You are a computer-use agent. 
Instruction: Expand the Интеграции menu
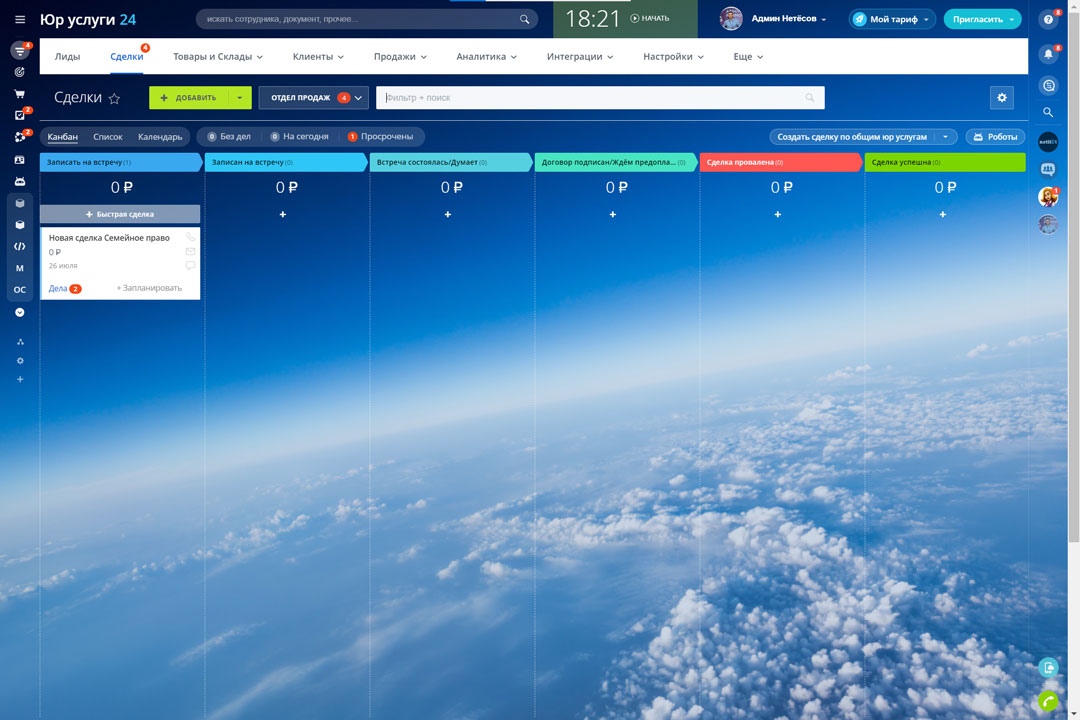[580, 56]
